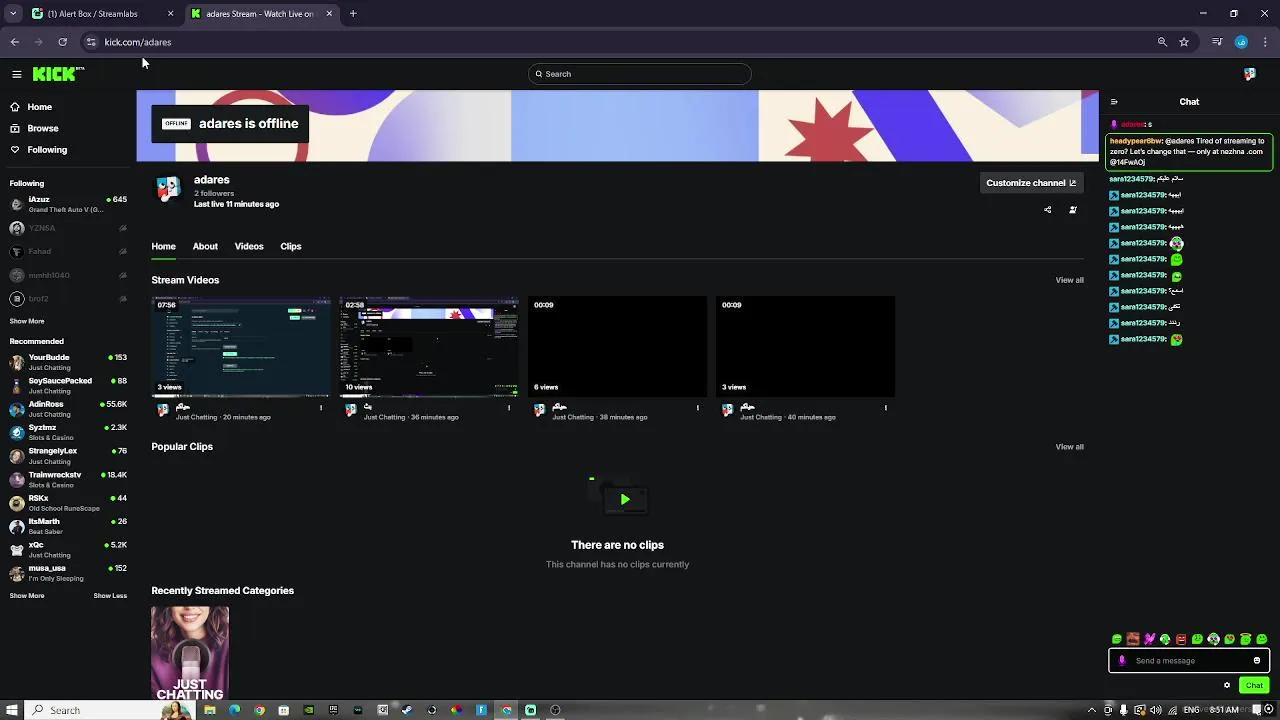Click the purple microphone chat identity icon

click(x=1122, y=660)
